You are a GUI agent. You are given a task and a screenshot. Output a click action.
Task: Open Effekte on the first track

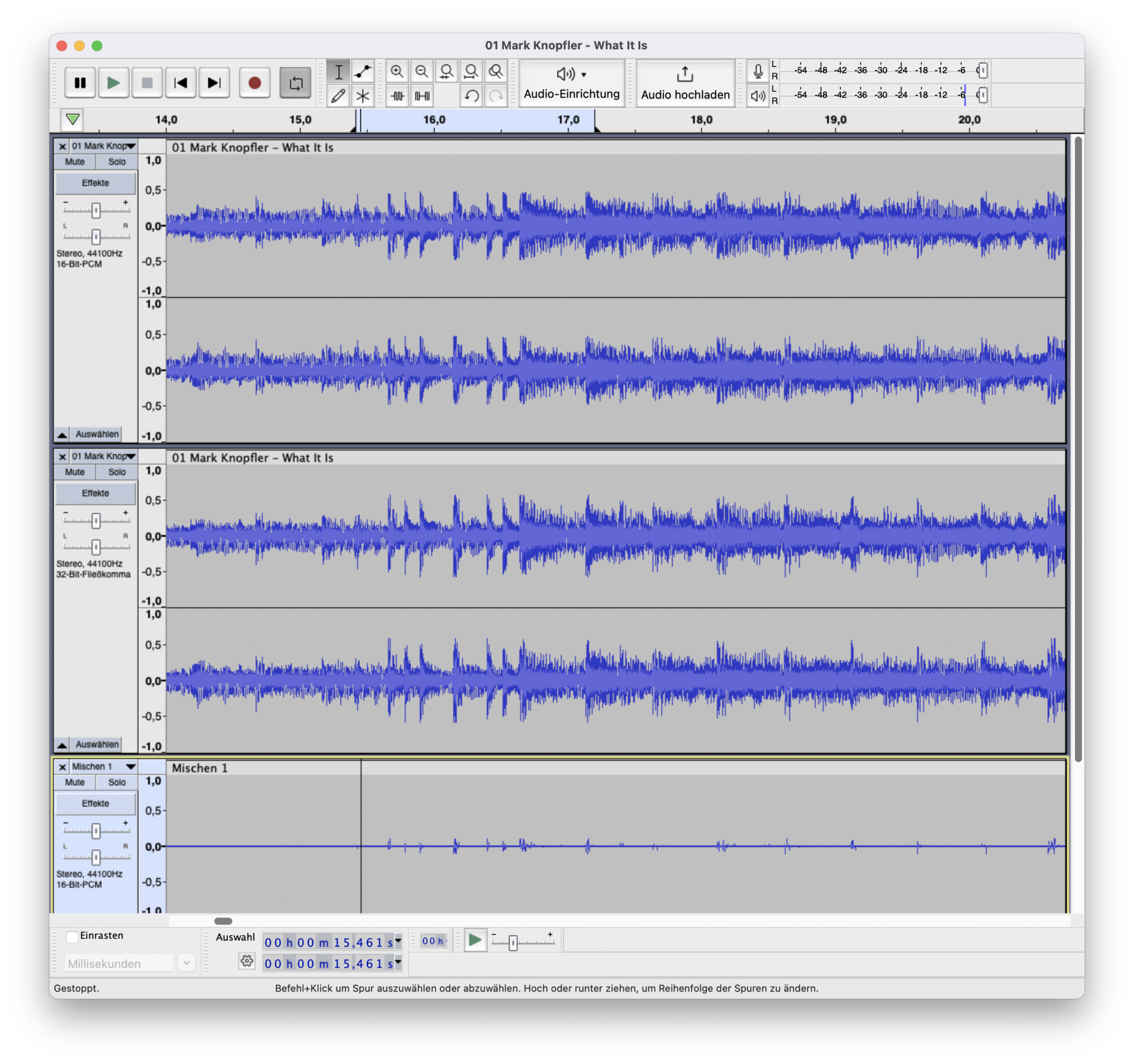95,183
